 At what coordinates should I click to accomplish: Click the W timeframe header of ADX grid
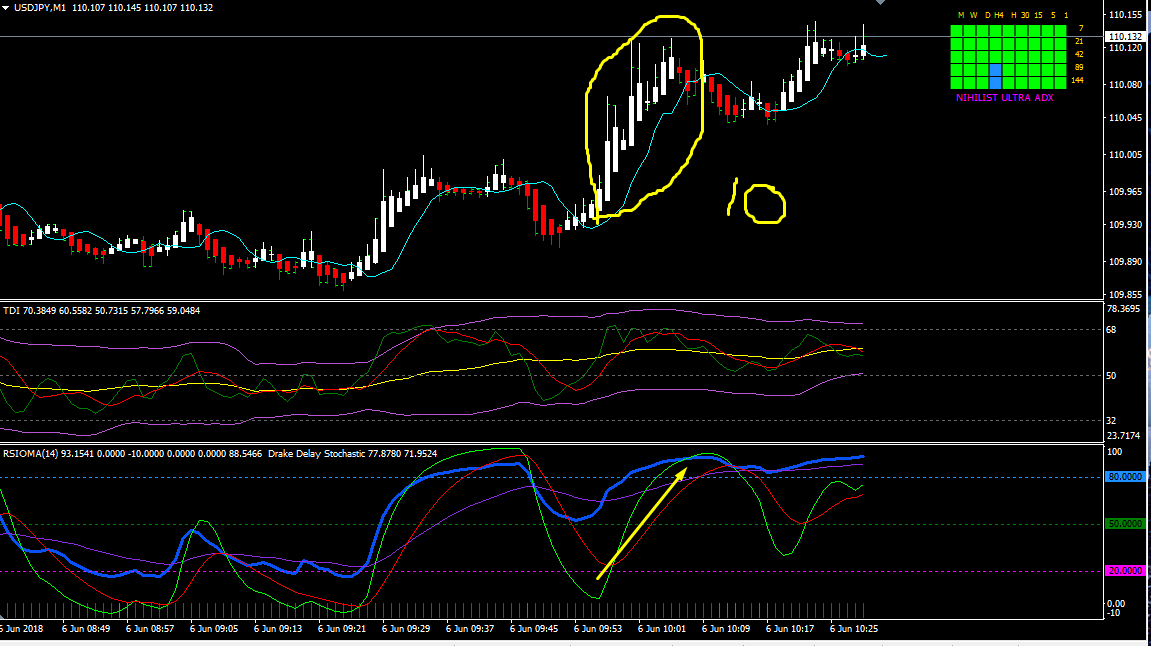point(973,15)
